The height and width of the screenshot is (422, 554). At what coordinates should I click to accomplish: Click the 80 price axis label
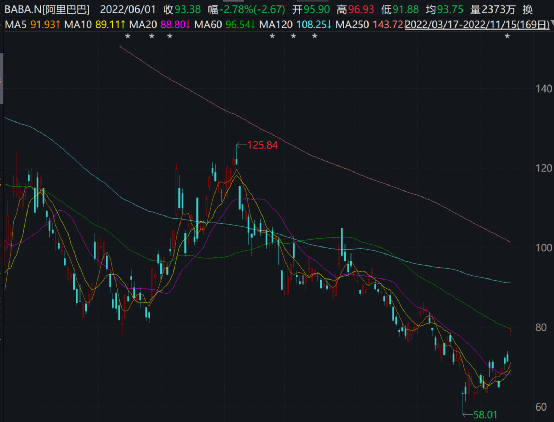point(541,327)
